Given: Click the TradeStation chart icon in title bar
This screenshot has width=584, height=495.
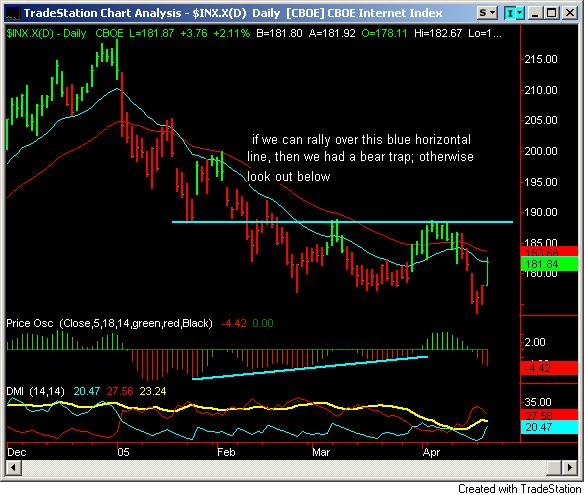Looking at the screenshot, I should (13, 14).
